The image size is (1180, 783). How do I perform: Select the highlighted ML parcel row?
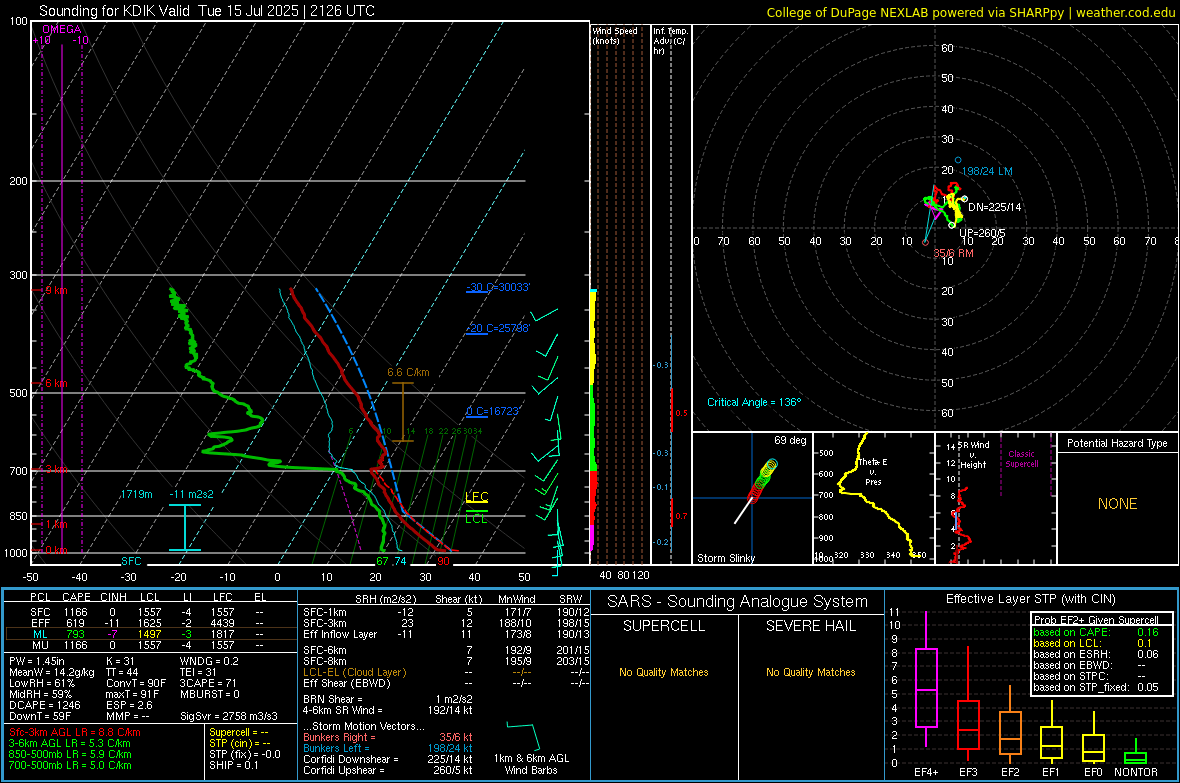(x=150, y=634)
